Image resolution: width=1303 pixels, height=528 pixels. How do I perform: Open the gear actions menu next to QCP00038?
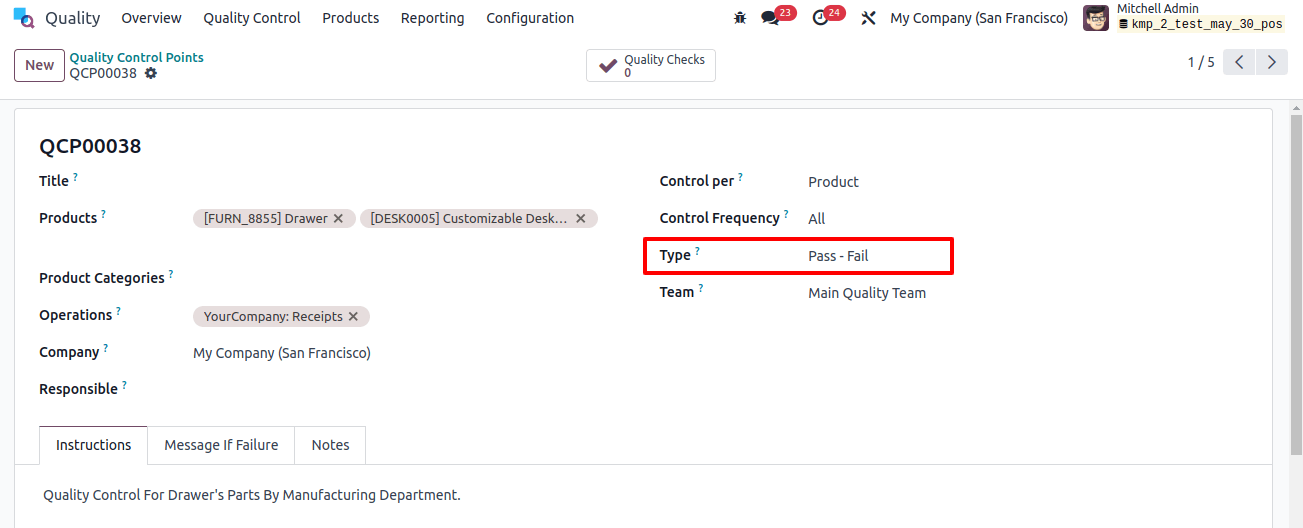coord(151,73)
